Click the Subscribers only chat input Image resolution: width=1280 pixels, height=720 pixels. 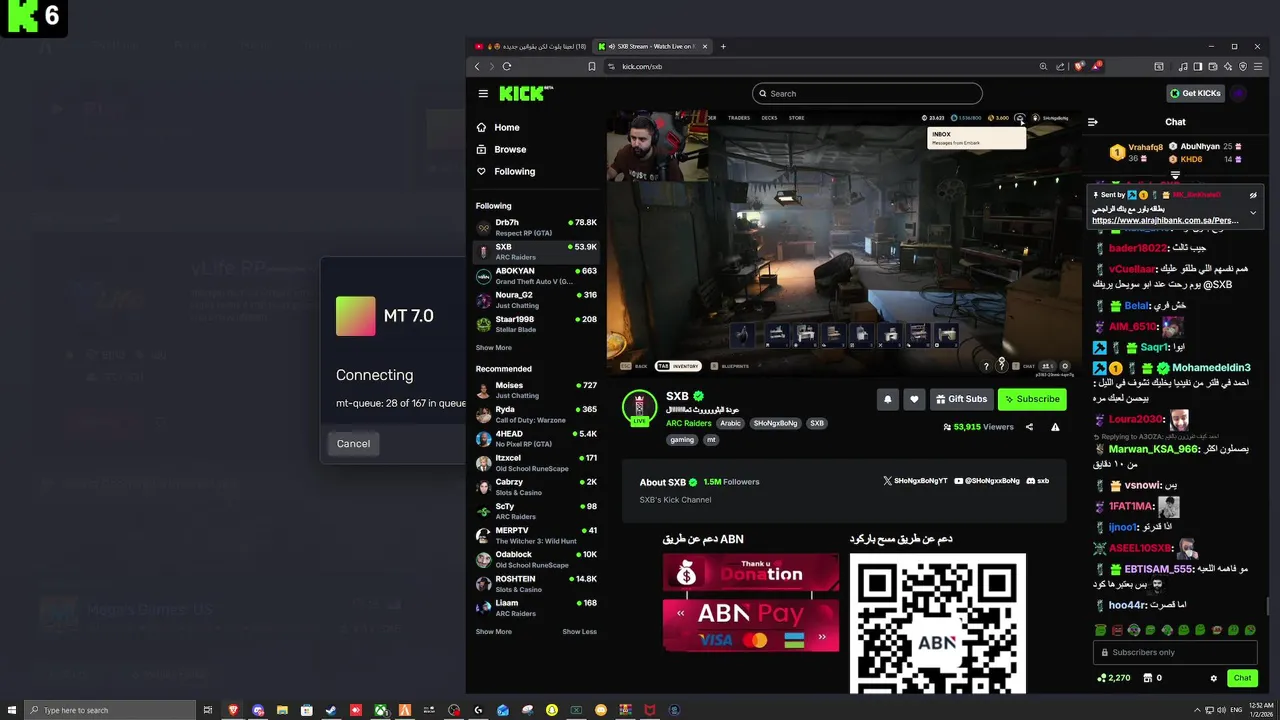coord(1176,652)
